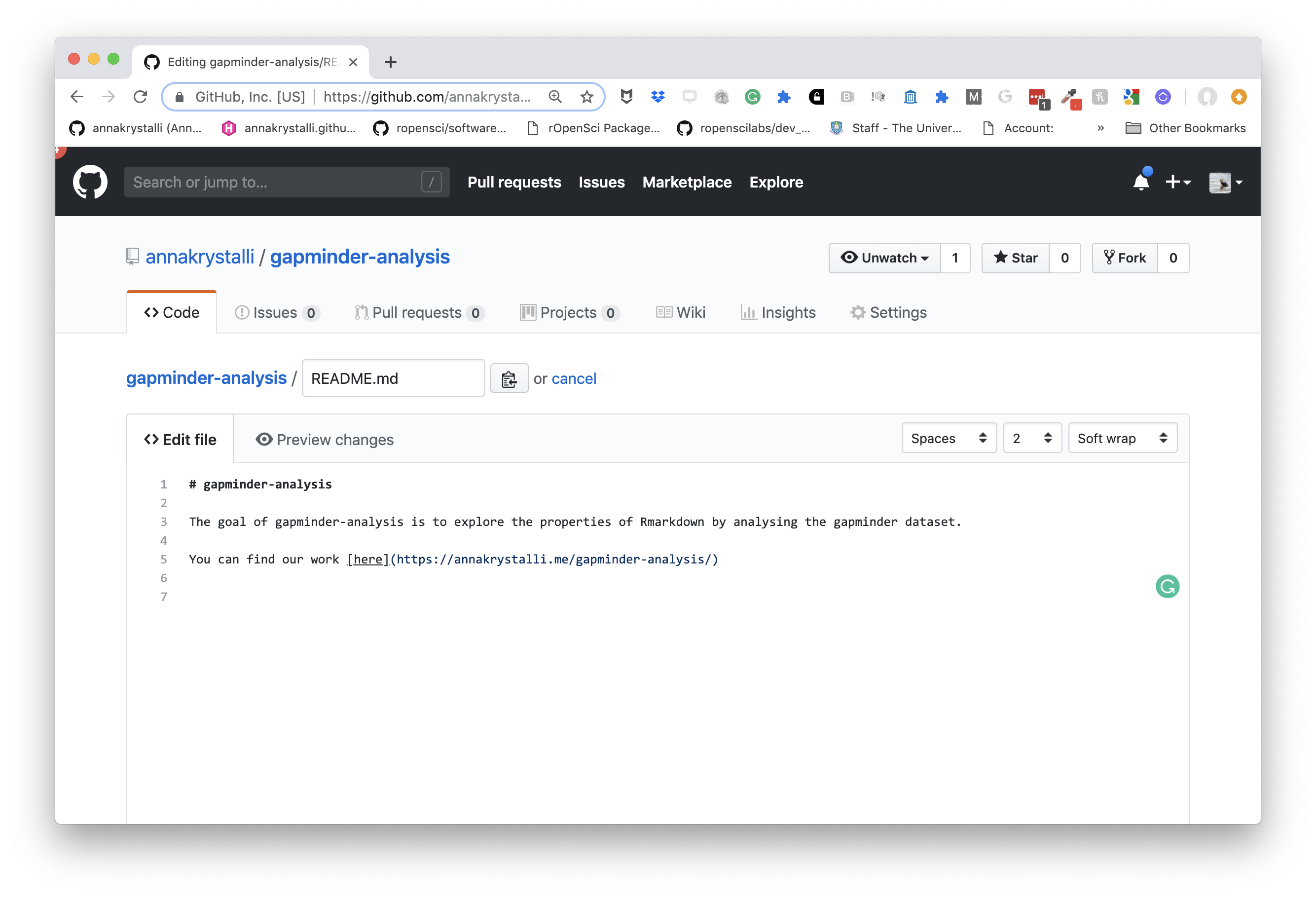Click the clipboard icon next to README.md

click(x=509, y=378)
